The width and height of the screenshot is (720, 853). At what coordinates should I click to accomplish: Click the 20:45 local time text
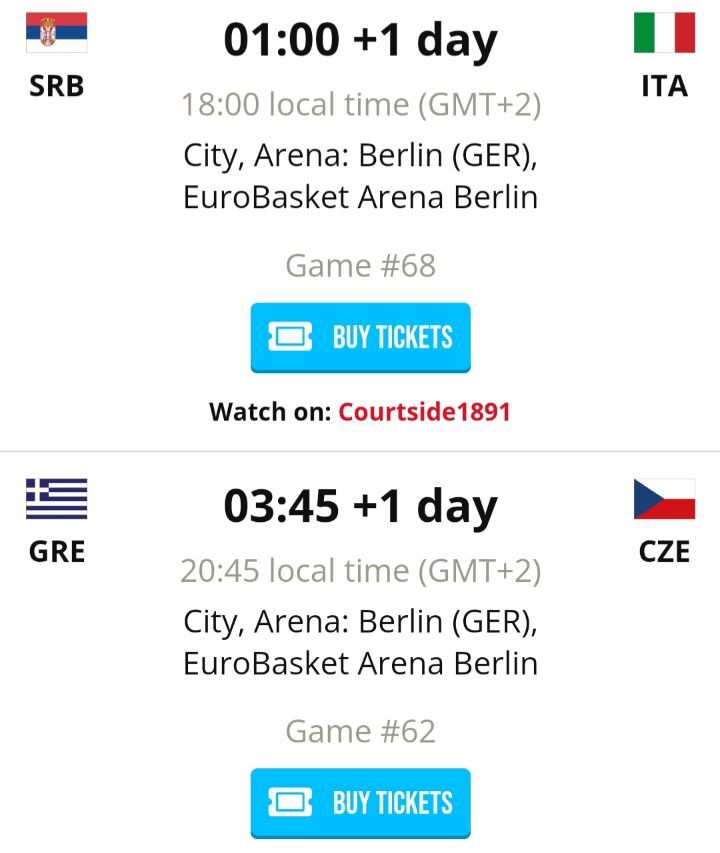(360, 570)
